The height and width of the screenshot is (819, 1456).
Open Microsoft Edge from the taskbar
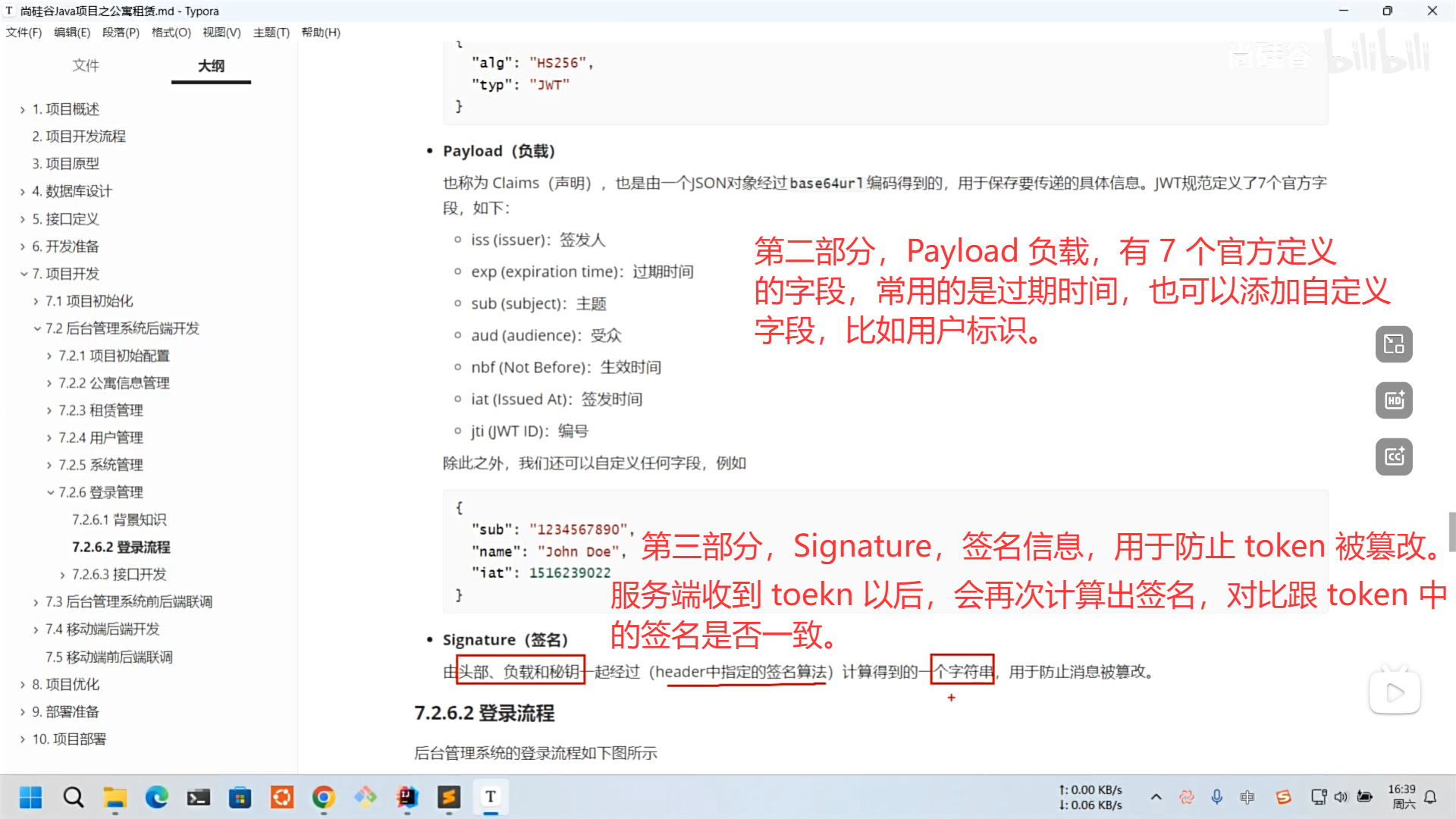[x=157, y=797]
